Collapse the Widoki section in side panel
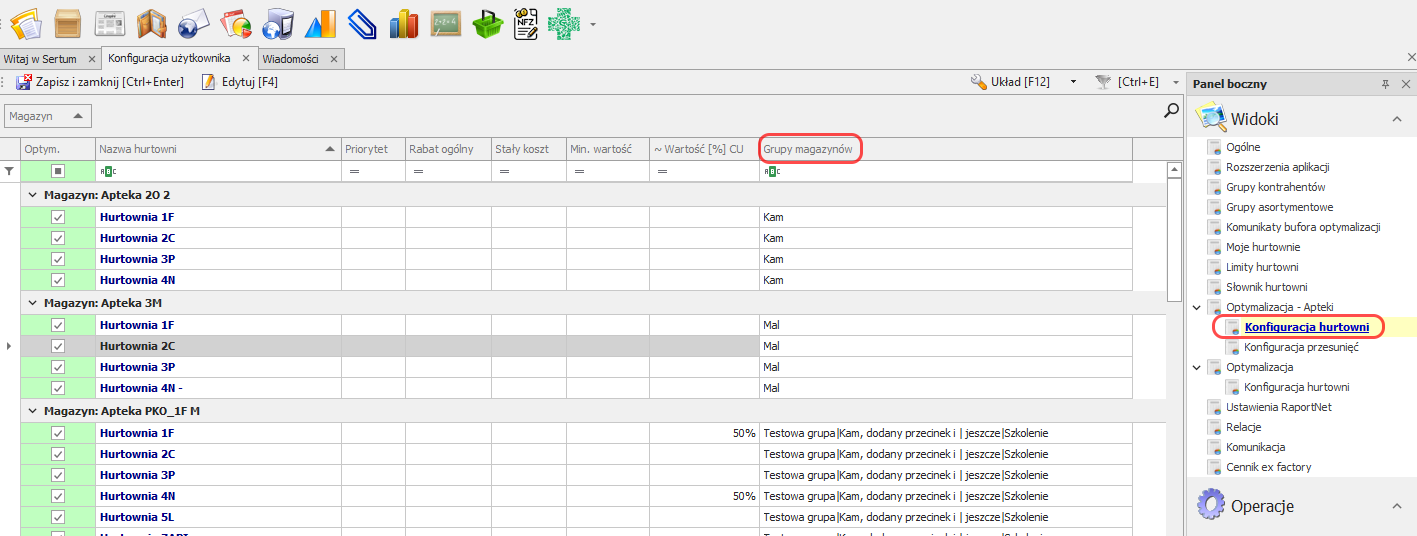Screen dimensions: 1417x536 (1396, 119)
